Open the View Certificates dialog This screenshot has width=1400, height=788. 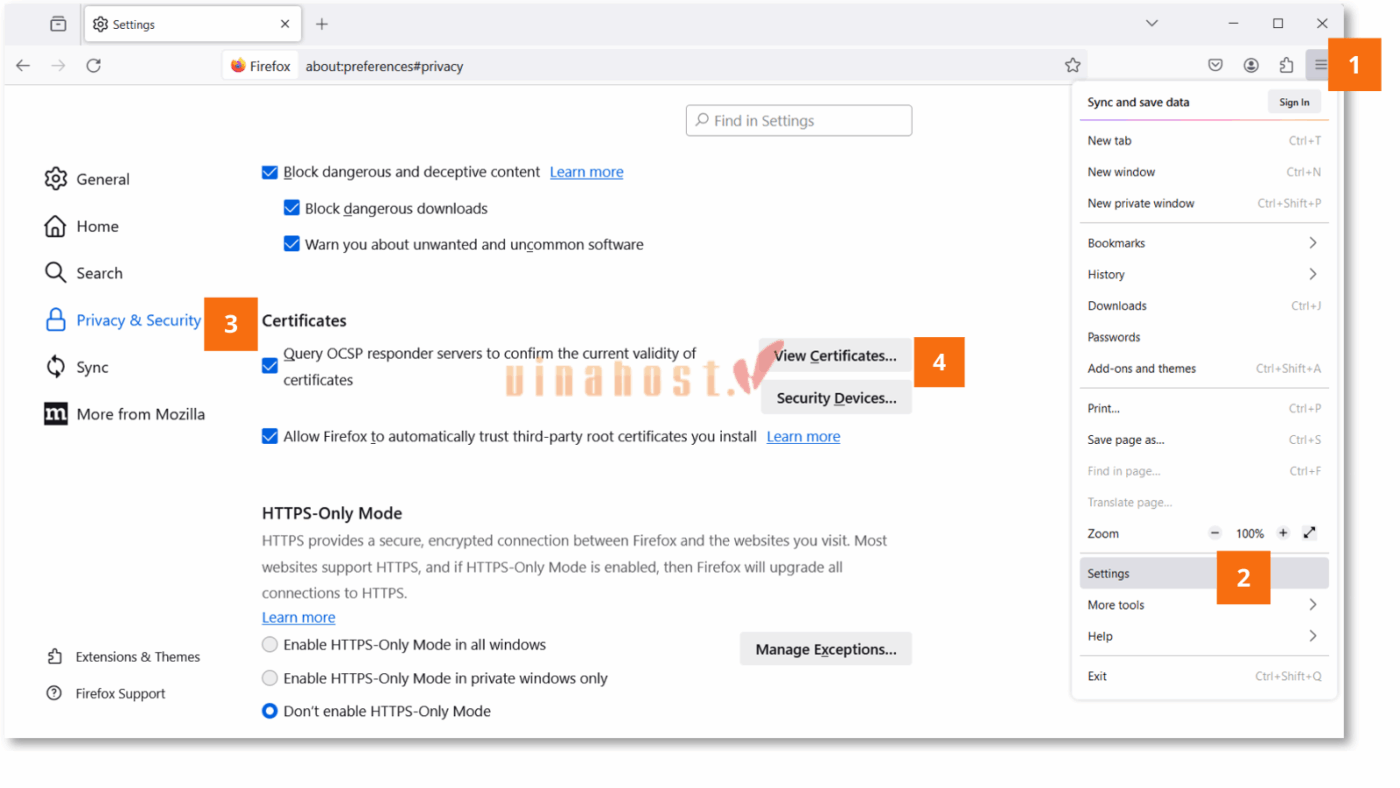click(x=836, y=355)
